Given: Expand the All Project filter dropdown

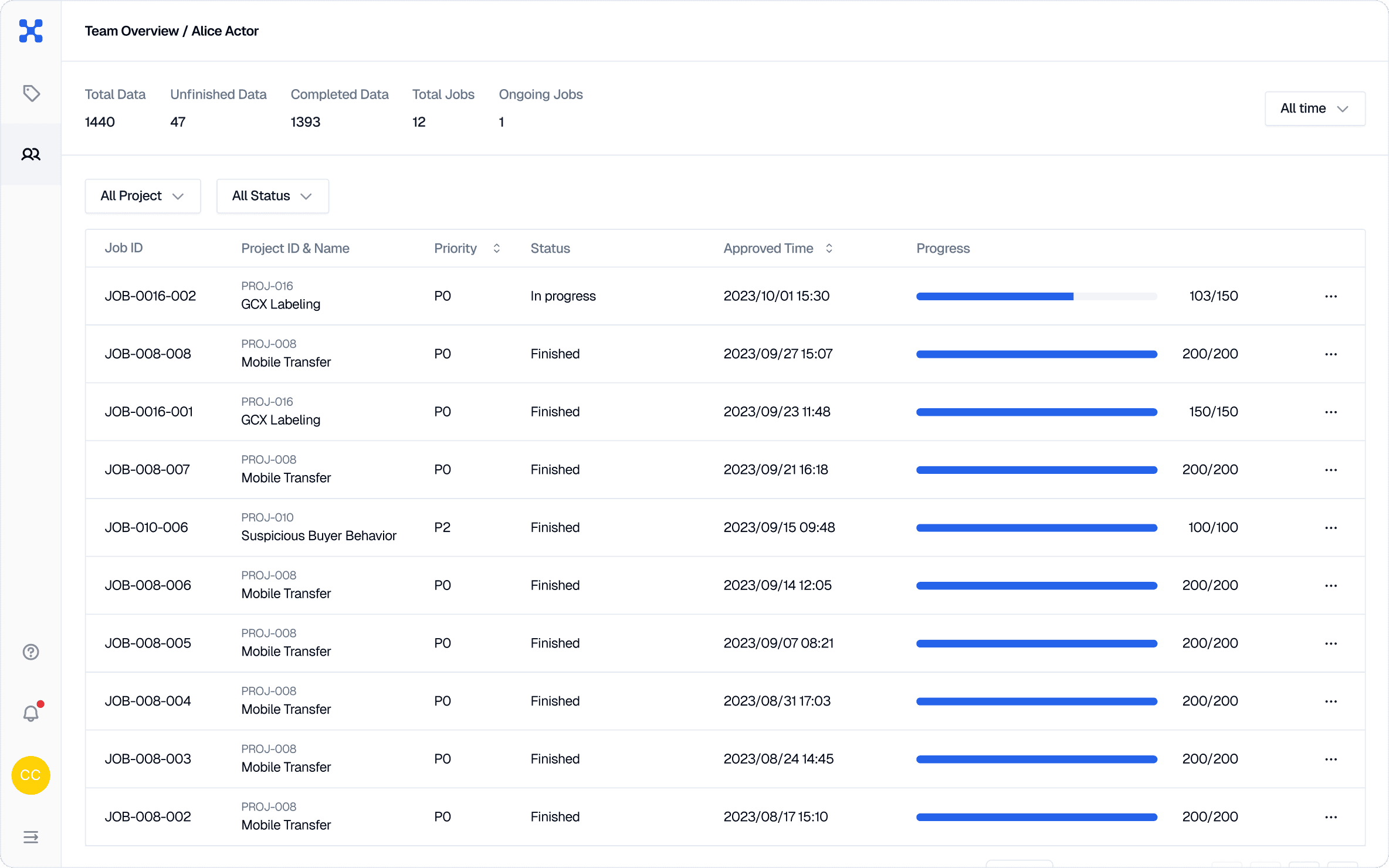Looking at the screenshot, I should [x=143, y=196].
